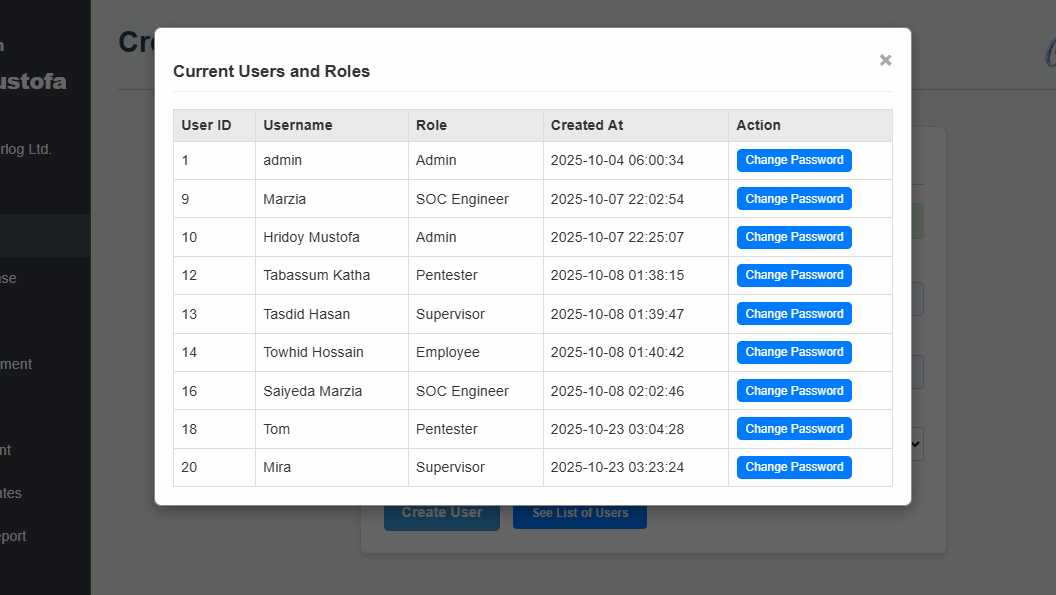Change password for Towhid Hossain
This screenshot has height=595, width=1056.
point(794,352)
